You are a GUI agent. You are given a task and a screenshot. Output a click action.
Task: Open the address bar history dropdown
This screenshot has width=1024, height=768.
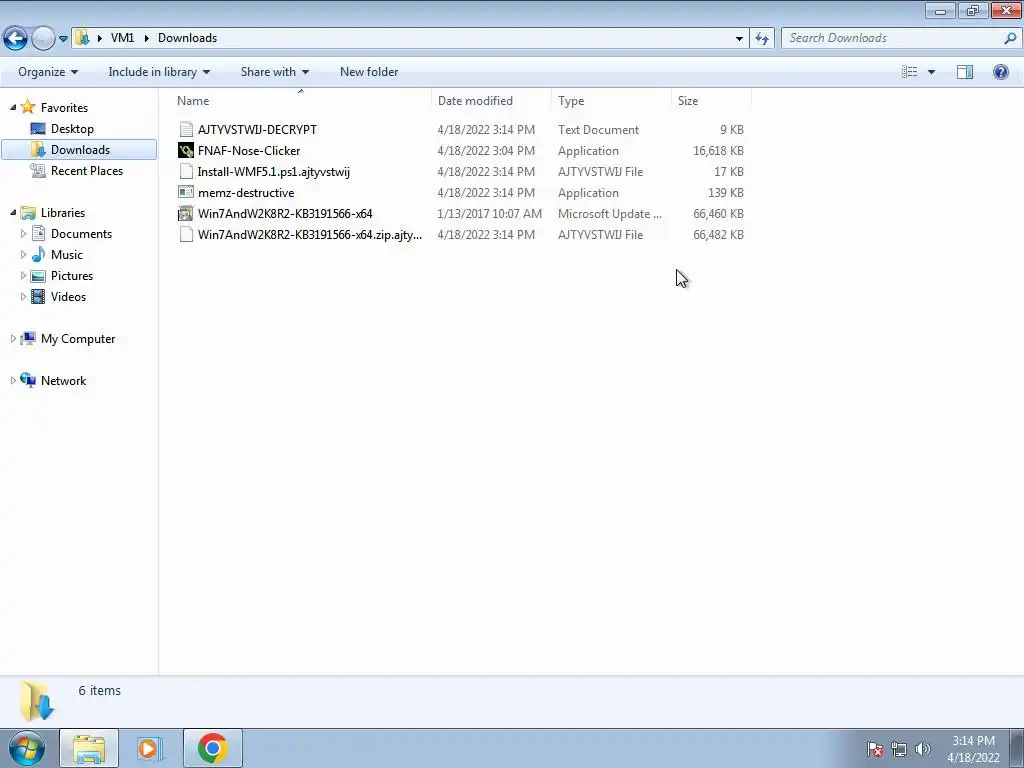click(739, 39)
